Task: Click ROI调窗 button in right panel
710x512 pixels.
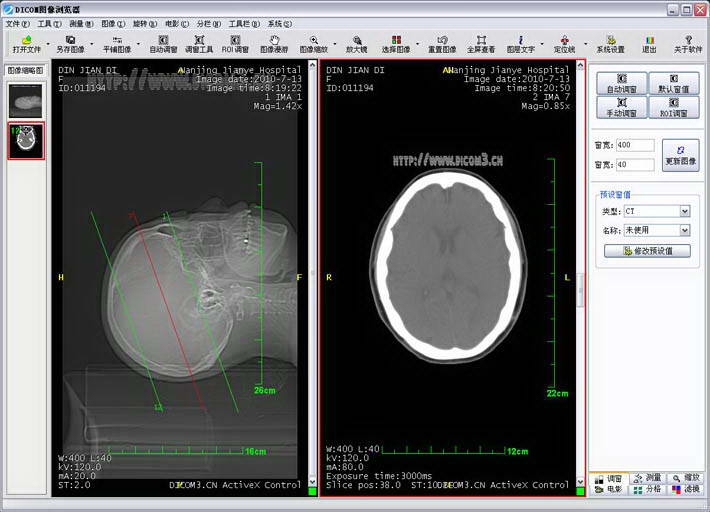Action: pos(674,107)
